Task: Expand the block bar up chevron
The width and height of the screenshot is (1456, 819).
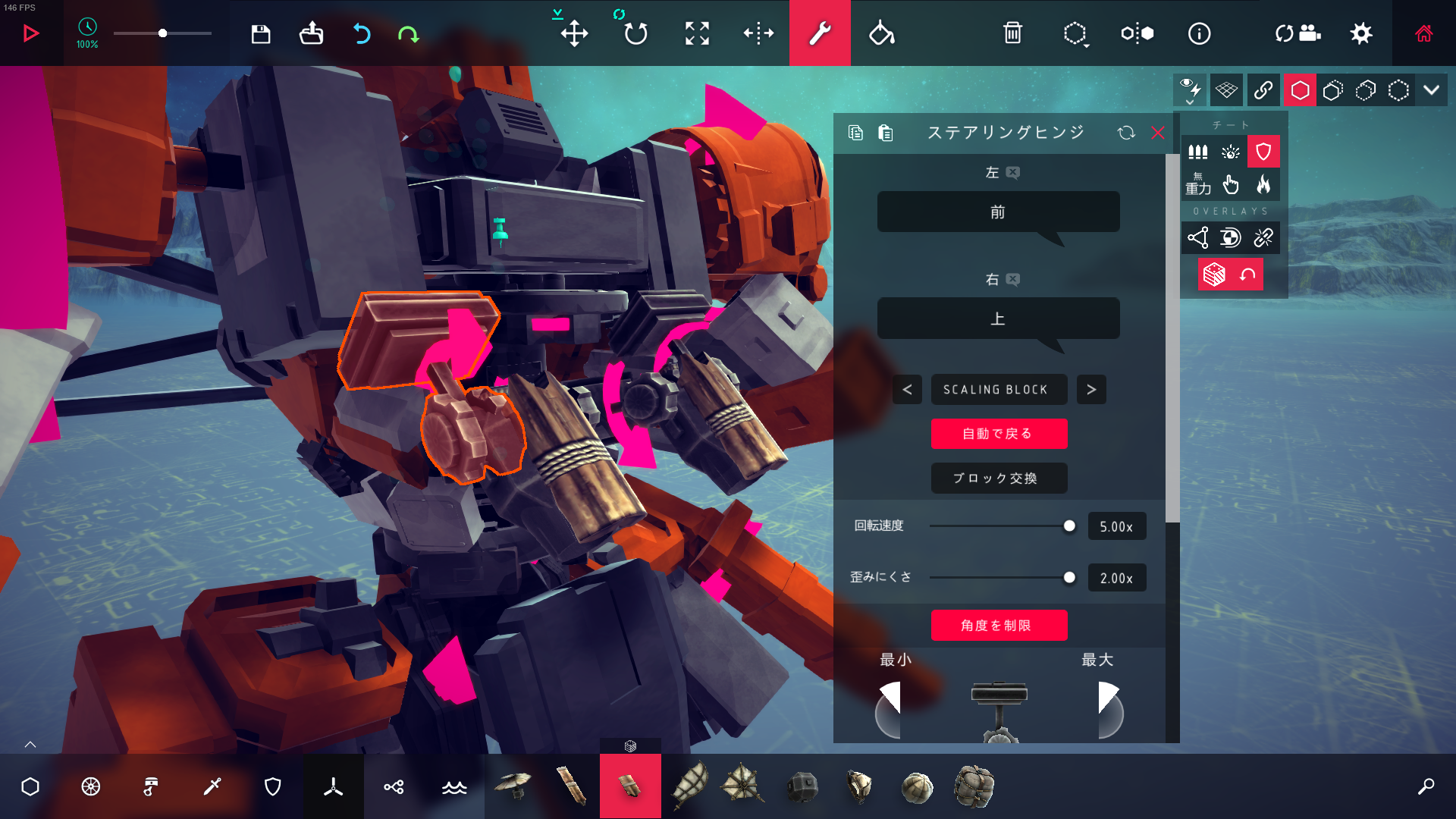Action: 30,745
